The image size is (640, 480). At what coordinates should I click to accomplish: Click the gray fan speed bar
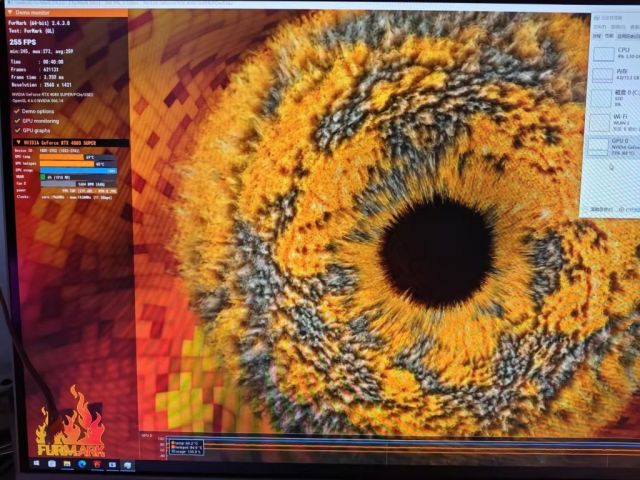[x=58, y=184]
